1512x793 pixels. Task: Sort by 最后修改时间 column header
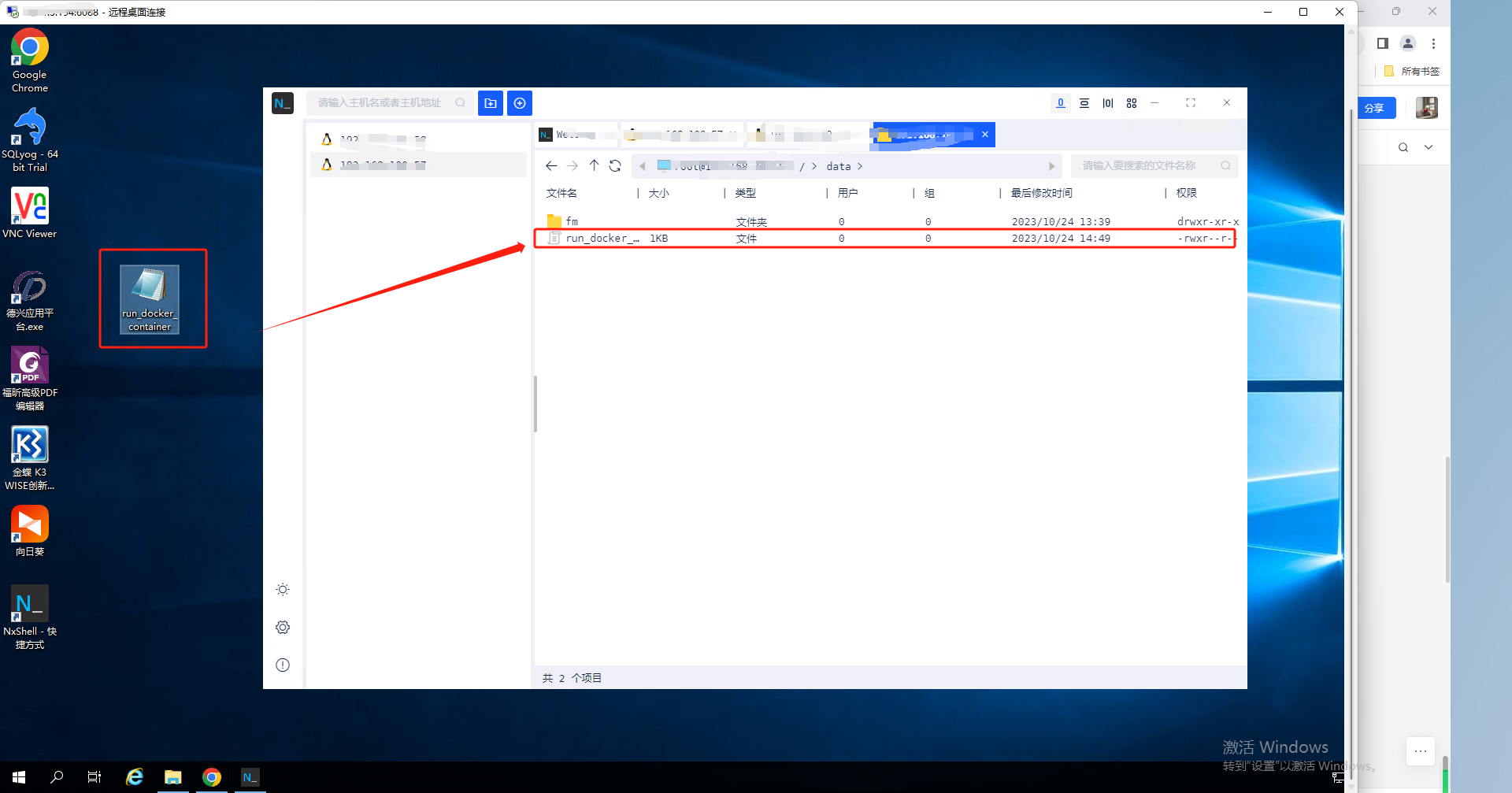1042,193
